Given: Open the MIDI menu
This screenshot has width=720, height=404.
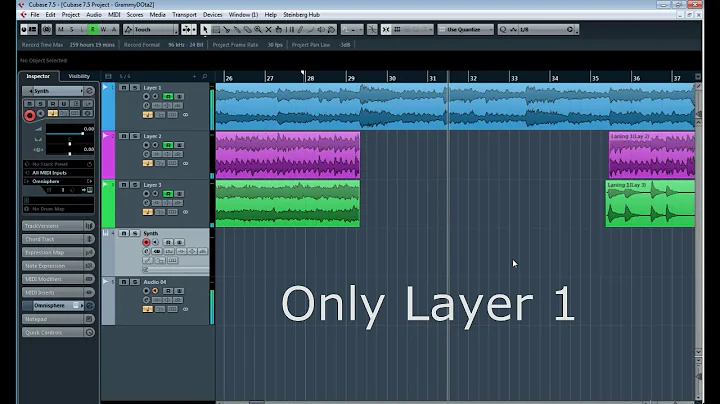Looking at the screenshot, I should pos(114,15).
